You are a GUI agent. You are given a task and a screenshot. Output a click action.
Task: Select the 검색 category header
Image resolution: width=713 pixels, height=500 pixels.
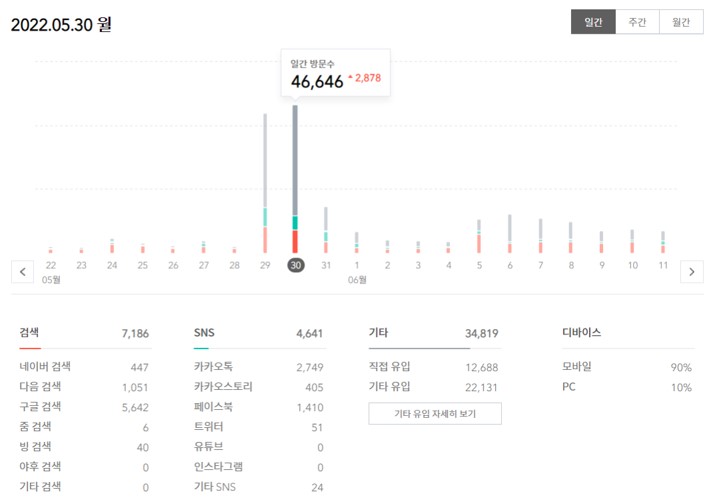(x=29, y=332)
